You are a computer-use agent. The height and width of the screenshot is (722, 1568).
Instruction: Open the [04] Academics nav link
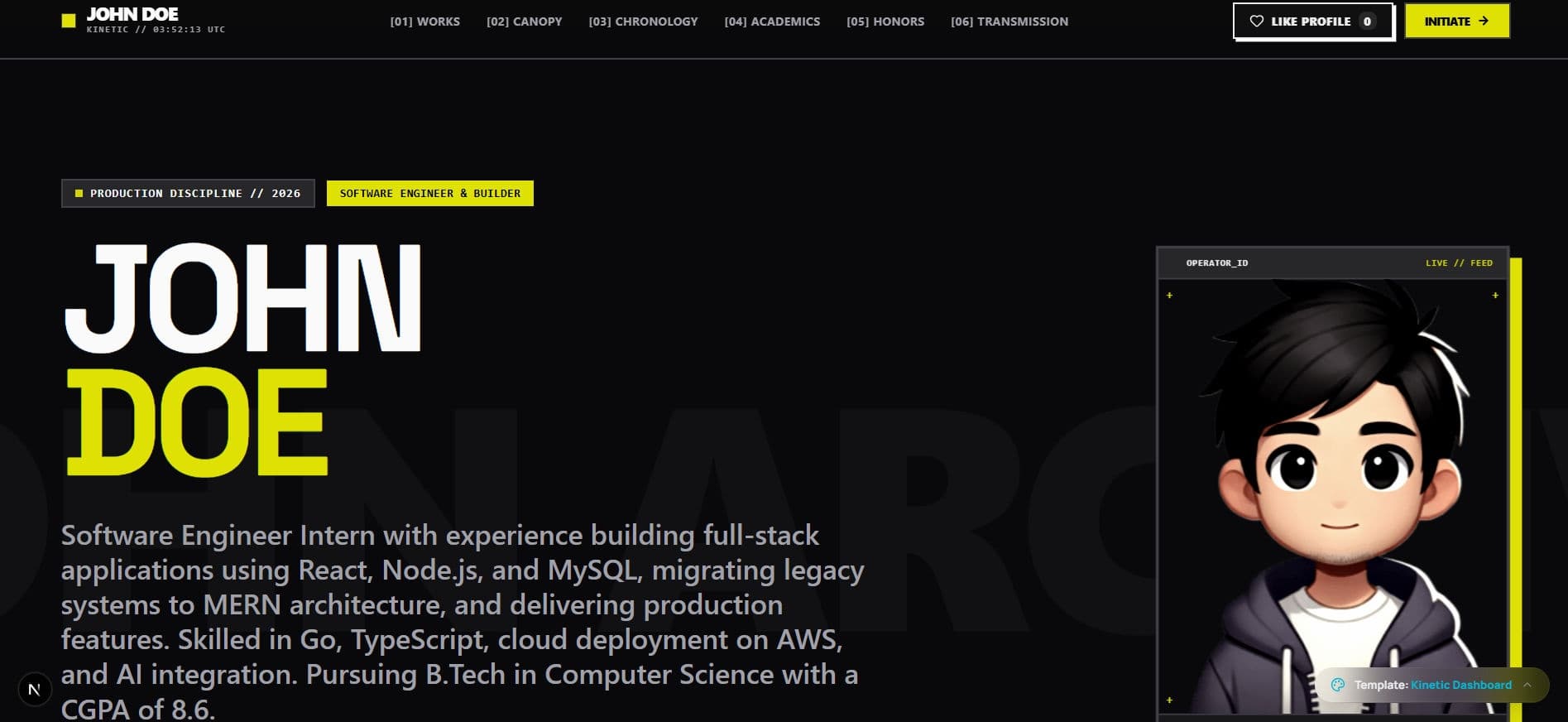click(x=772, y=22)
